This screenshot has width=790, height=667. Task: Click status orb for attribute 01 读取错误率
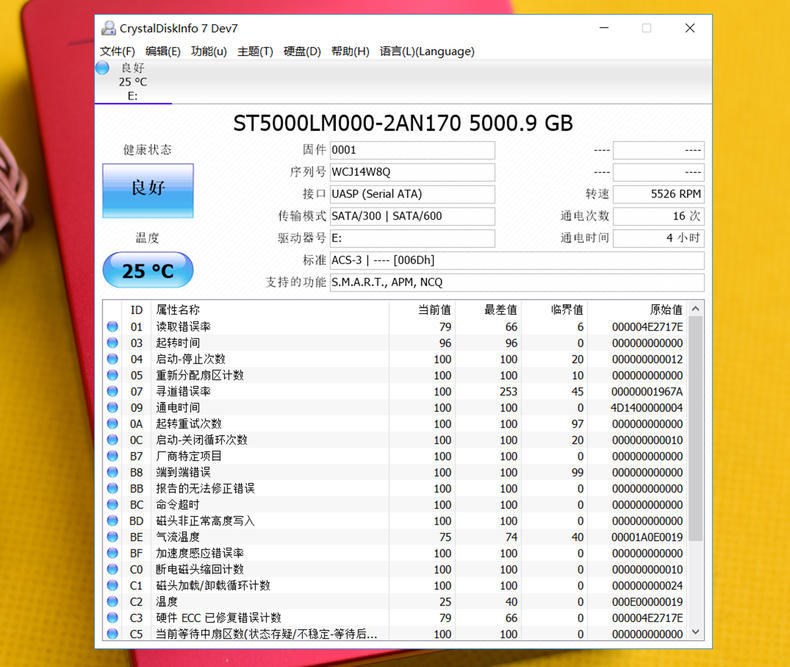[x=112, y=326]
